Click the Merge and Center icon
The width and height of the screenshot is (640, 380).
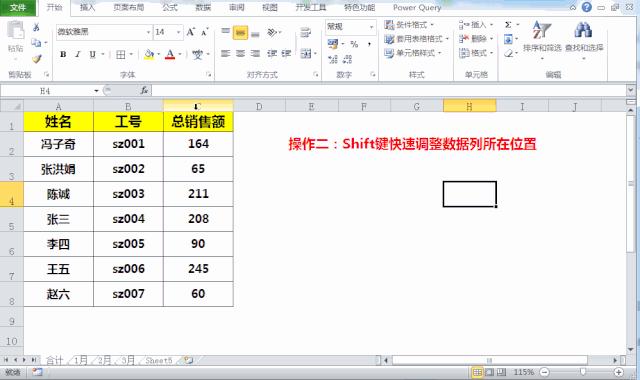point(305,53)
